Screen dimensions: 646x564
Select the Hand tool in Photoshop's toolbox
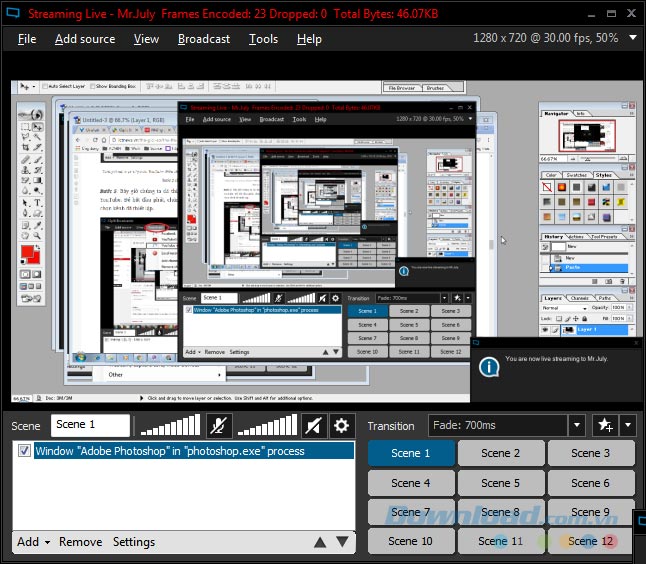point(25,236)
